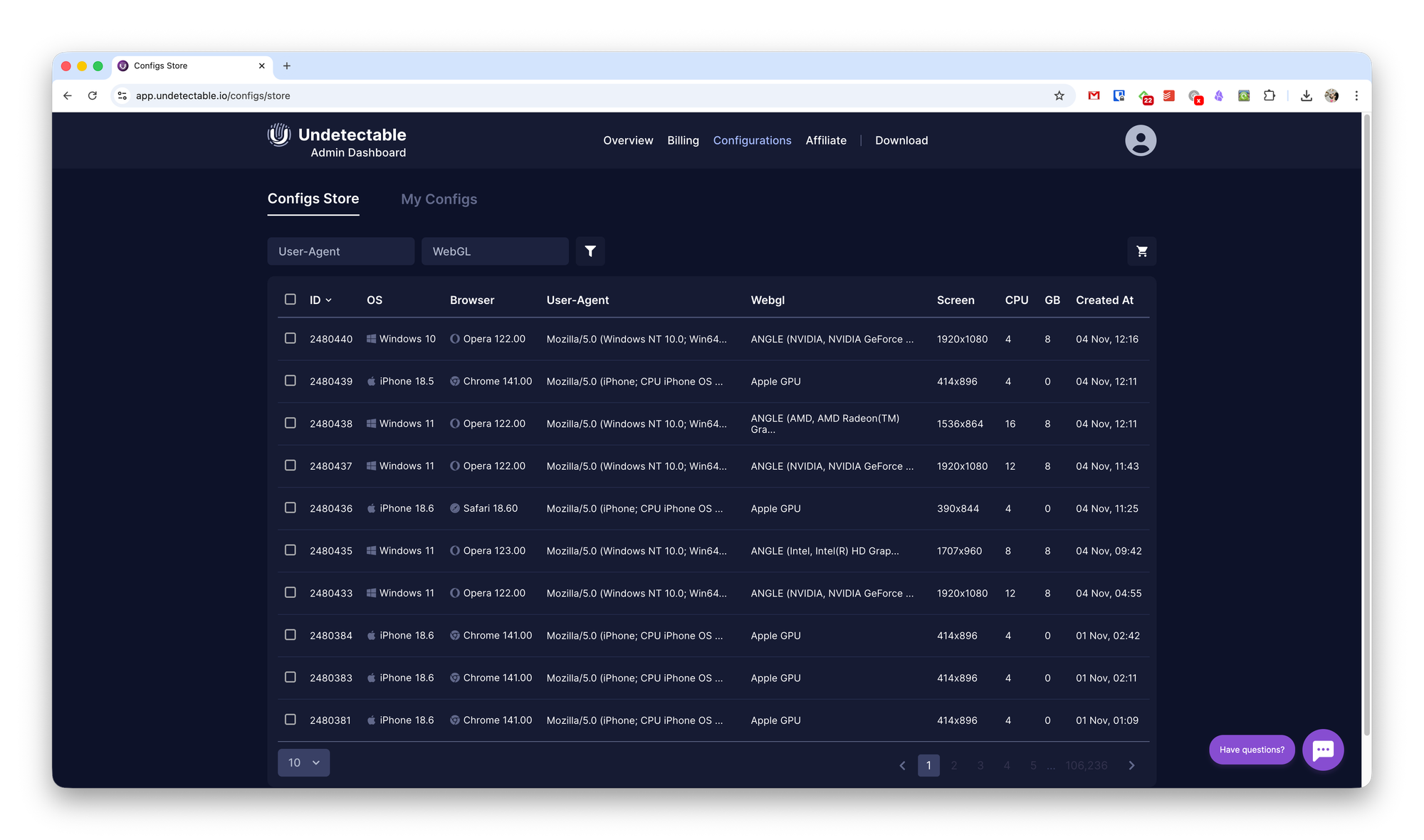Click the Gmail extension icon
This screenshot has height=840, width=1424.
pyautogui.click(x=1094, y=95)
